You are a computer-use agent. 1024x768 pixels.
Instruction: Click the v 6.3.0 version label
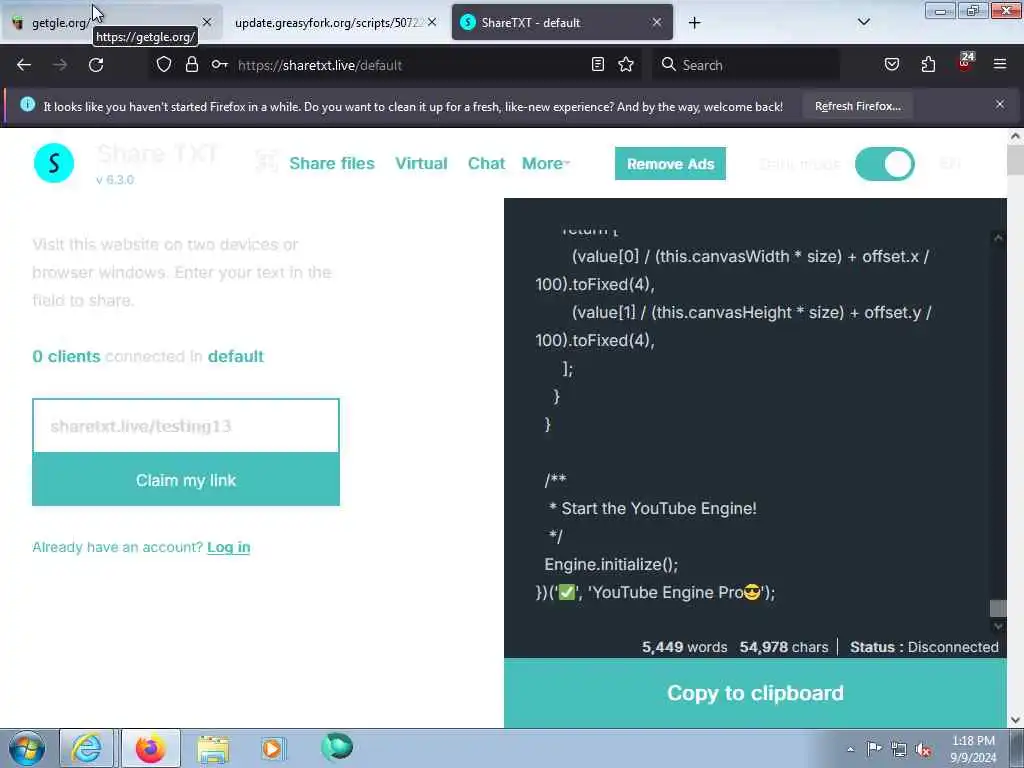(x=115, y=180)
